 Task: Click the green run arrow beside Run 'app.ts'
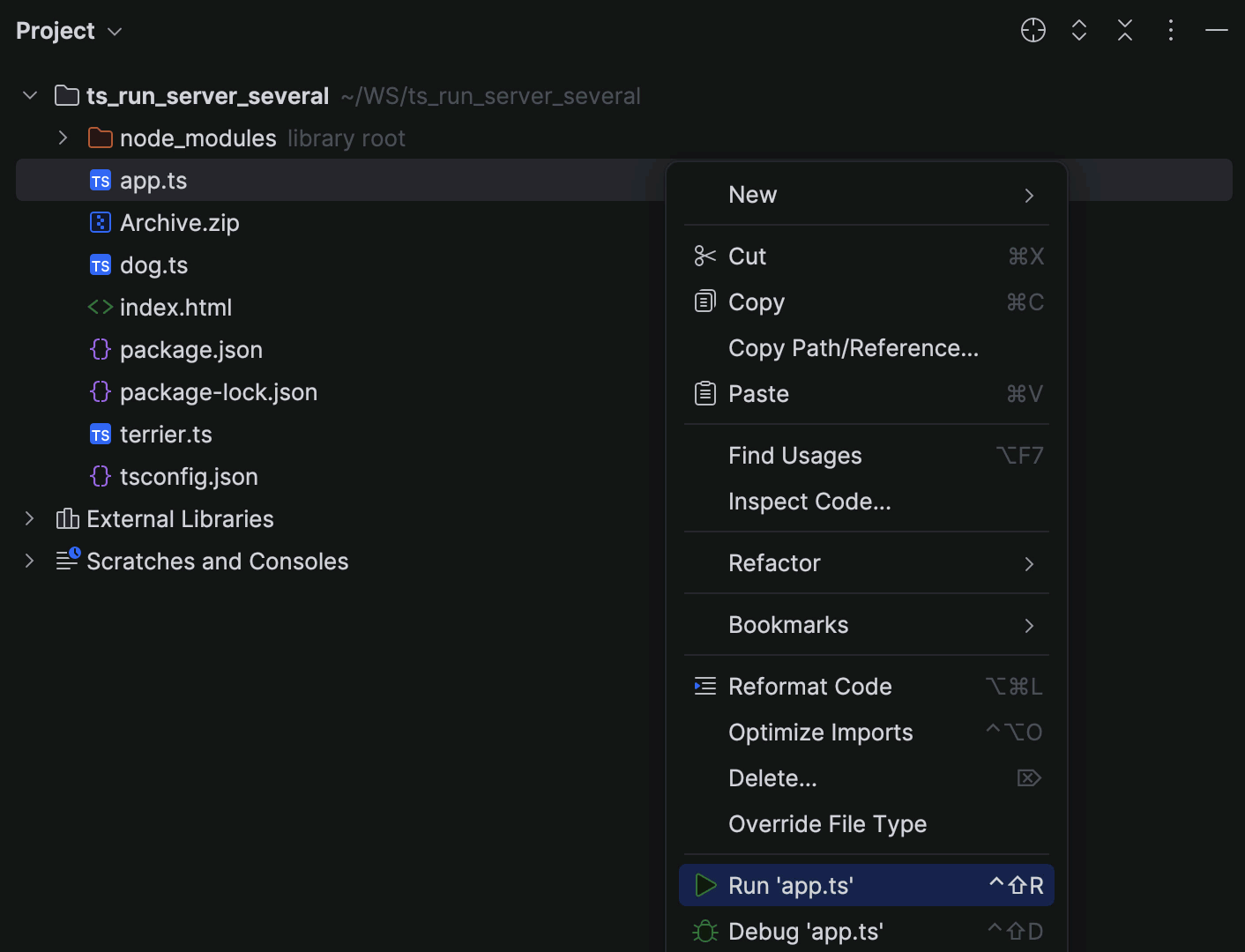(705, 885)
